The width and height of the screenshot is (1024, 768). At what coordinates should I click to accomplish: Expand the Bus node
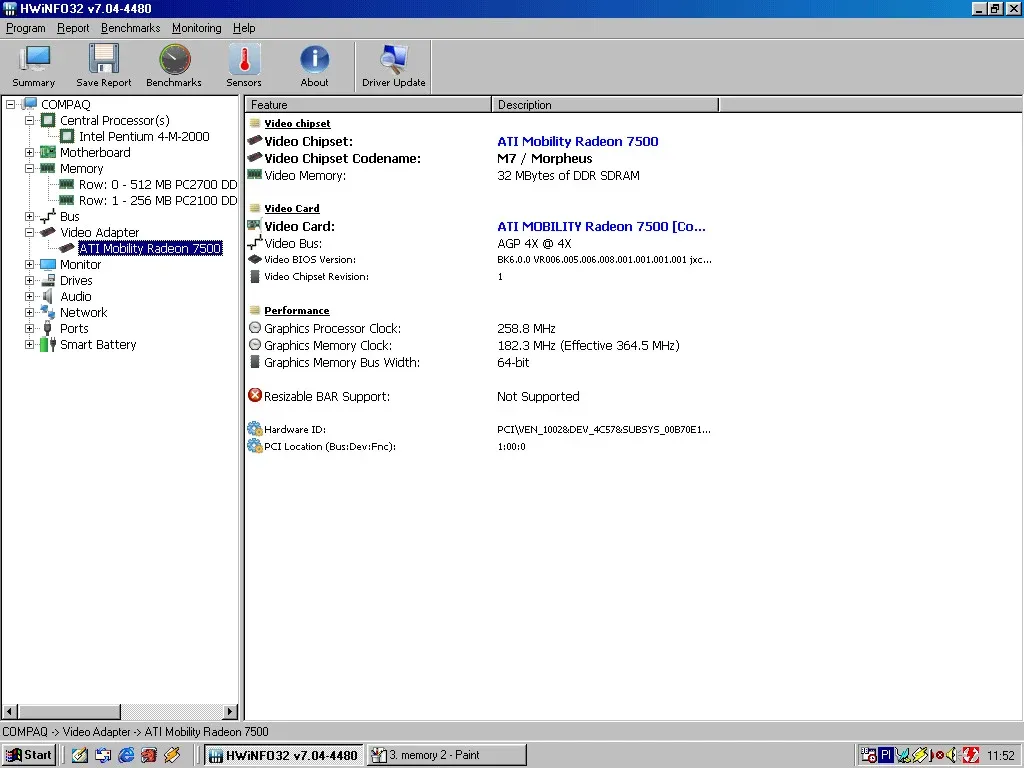29,216
